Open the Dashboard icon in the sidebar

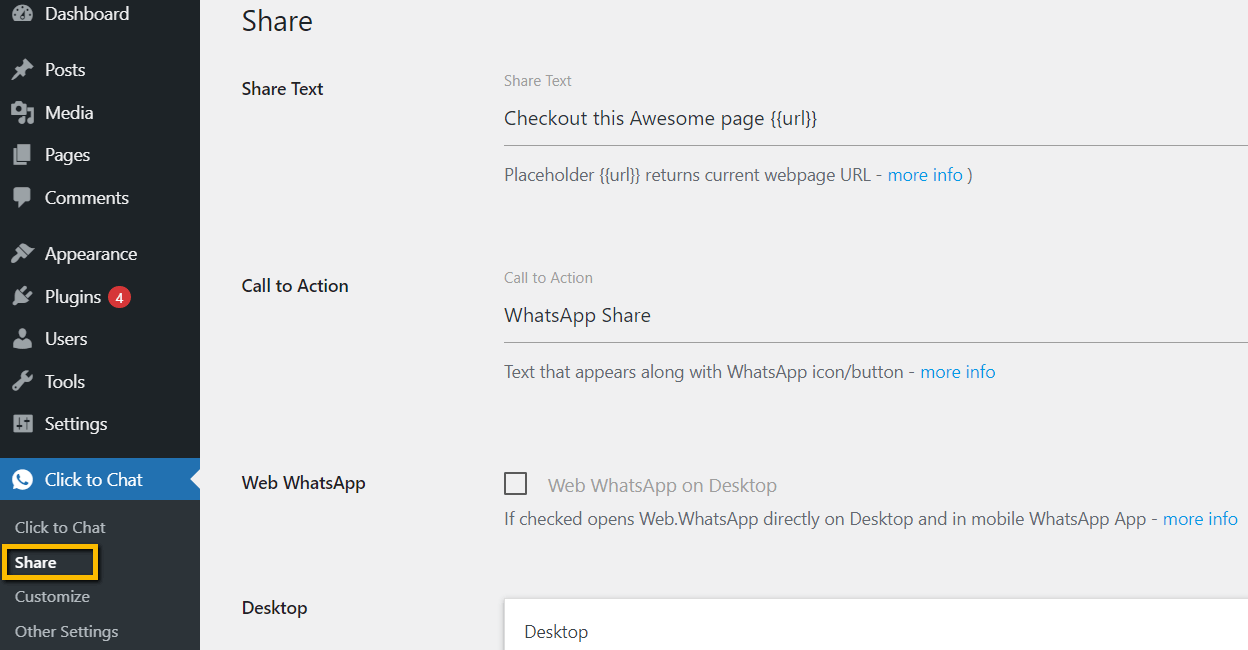[22, 14]
